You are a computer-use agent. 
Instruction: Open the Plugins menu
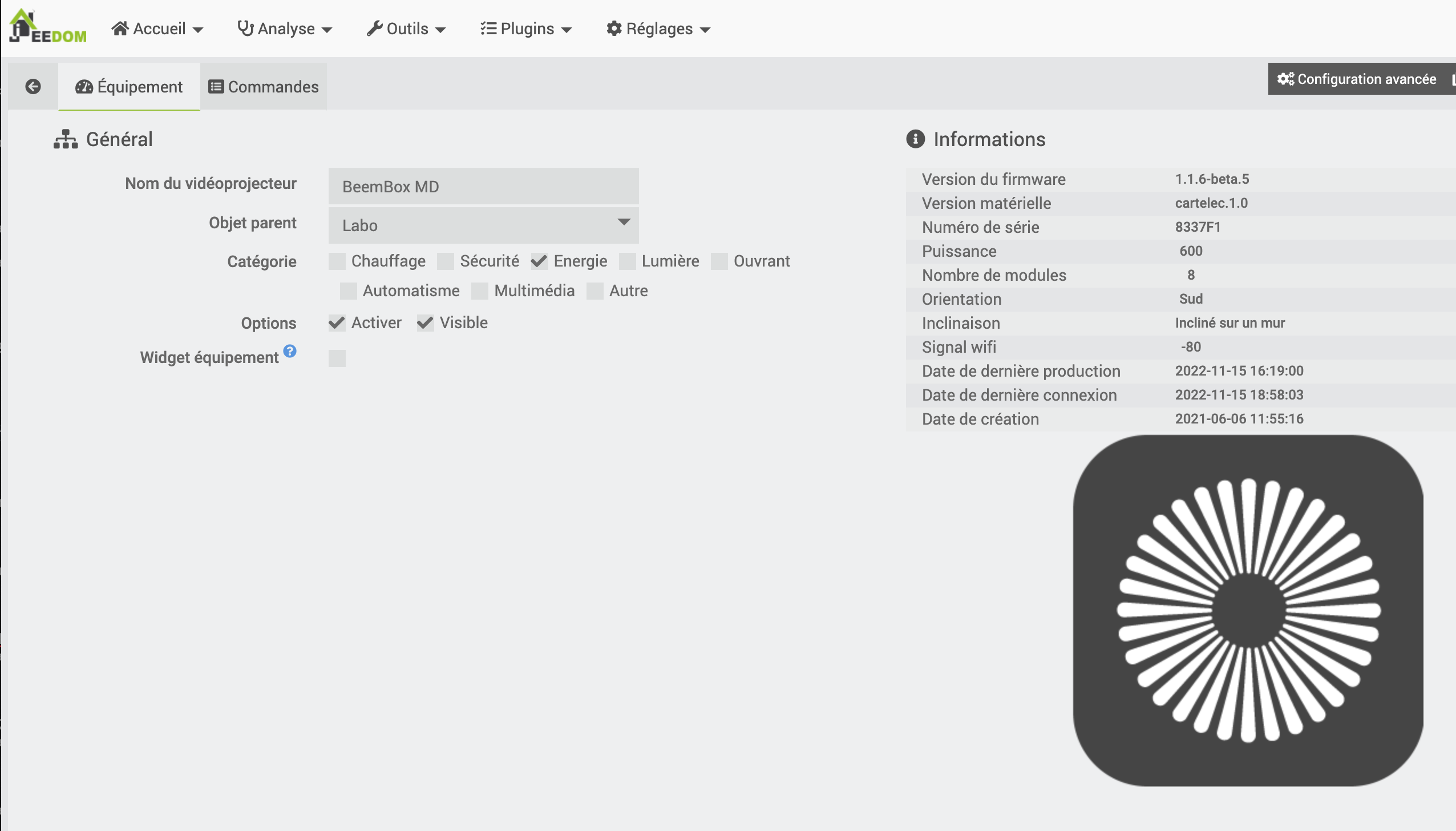(x=526, y=29)
